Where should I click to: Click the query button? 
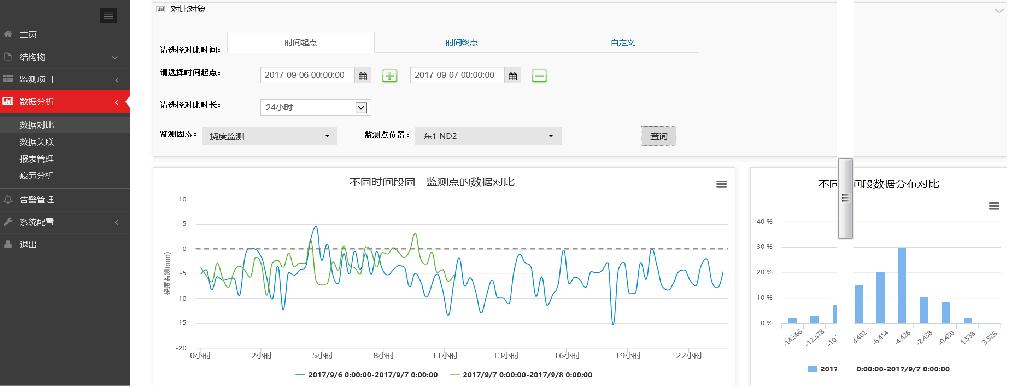tap(658, 136)
